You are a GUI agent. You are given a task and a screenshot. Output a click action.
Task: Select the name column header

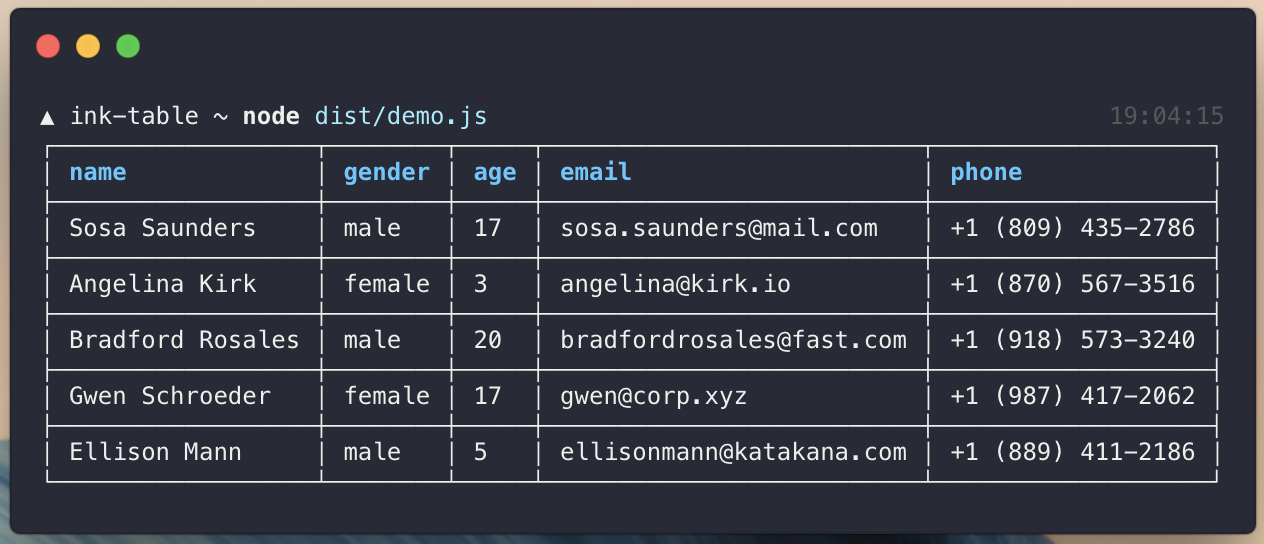[x=98, y=172]
